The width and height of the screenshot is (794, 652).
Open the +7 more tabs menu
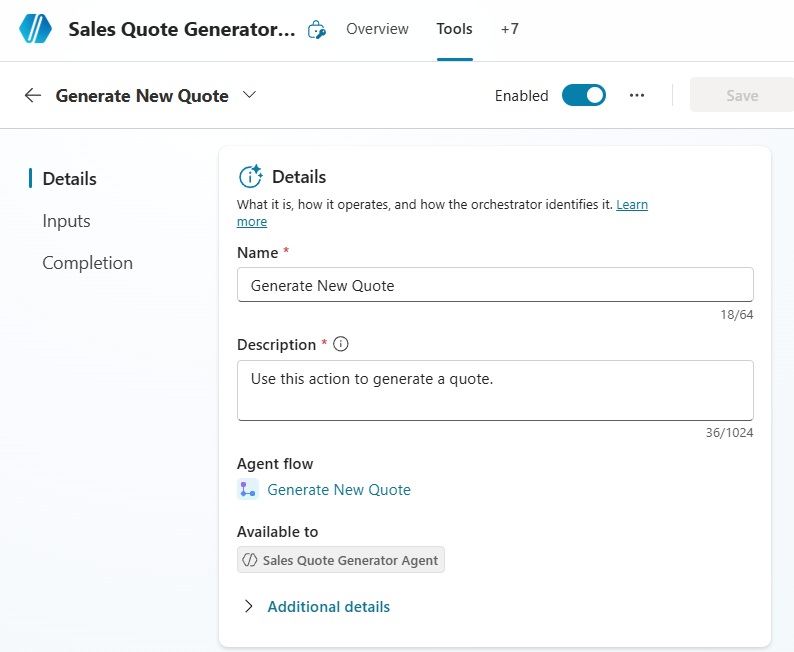510,29
